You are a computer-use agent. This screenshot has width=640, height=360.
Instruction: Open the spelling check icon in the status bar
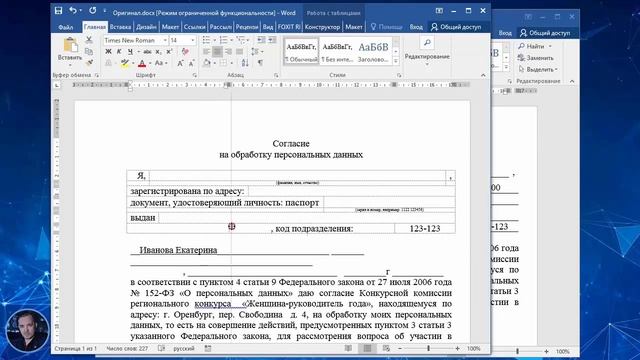coord(162,349)
